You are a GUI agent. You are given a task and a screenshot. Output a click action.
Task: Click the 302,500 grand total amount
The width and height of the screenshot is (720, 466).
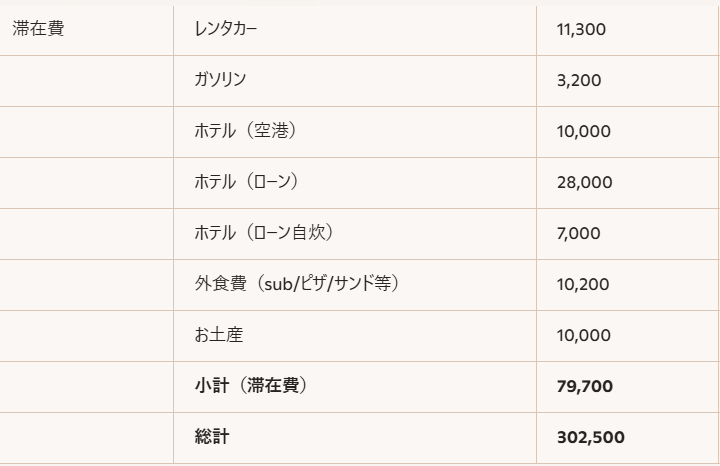590,437
